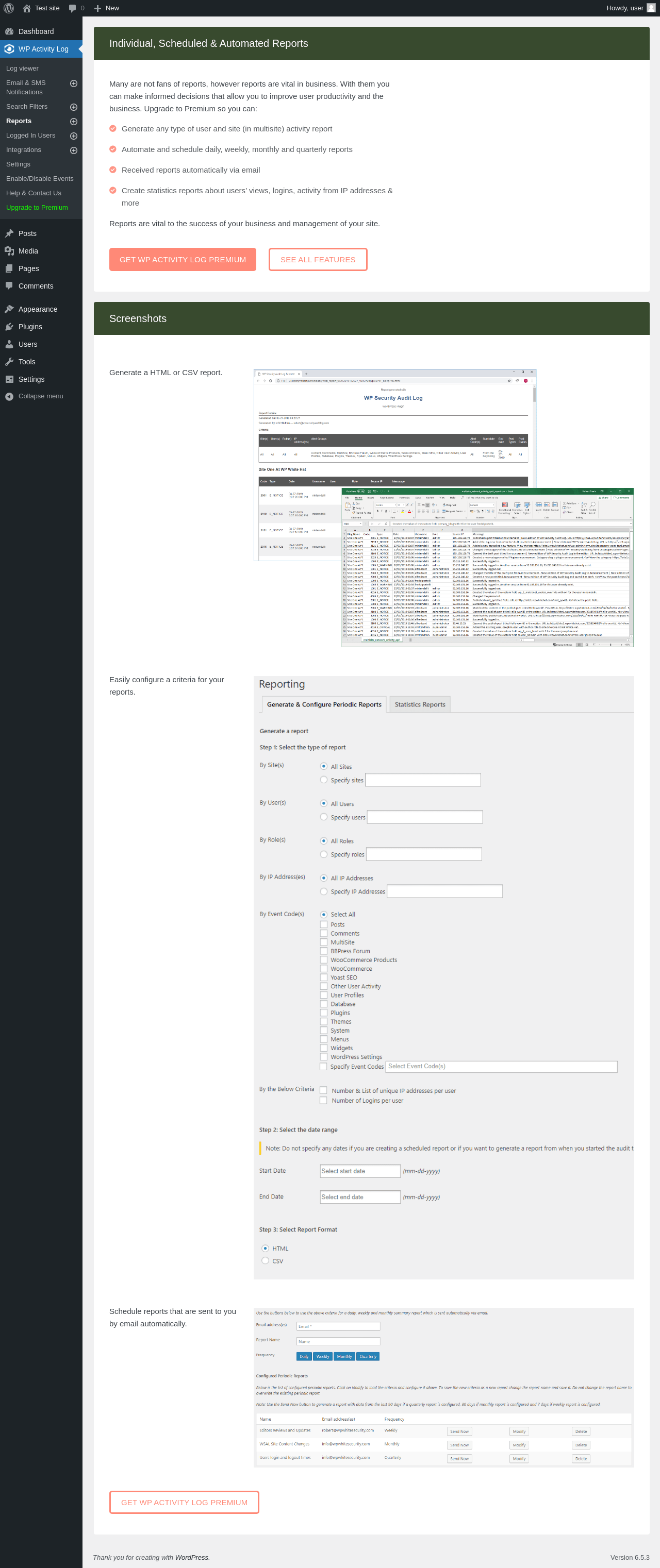Click the Tools wrench icon
Viewport: 660px width, 1568px height.
click(9, 362)
